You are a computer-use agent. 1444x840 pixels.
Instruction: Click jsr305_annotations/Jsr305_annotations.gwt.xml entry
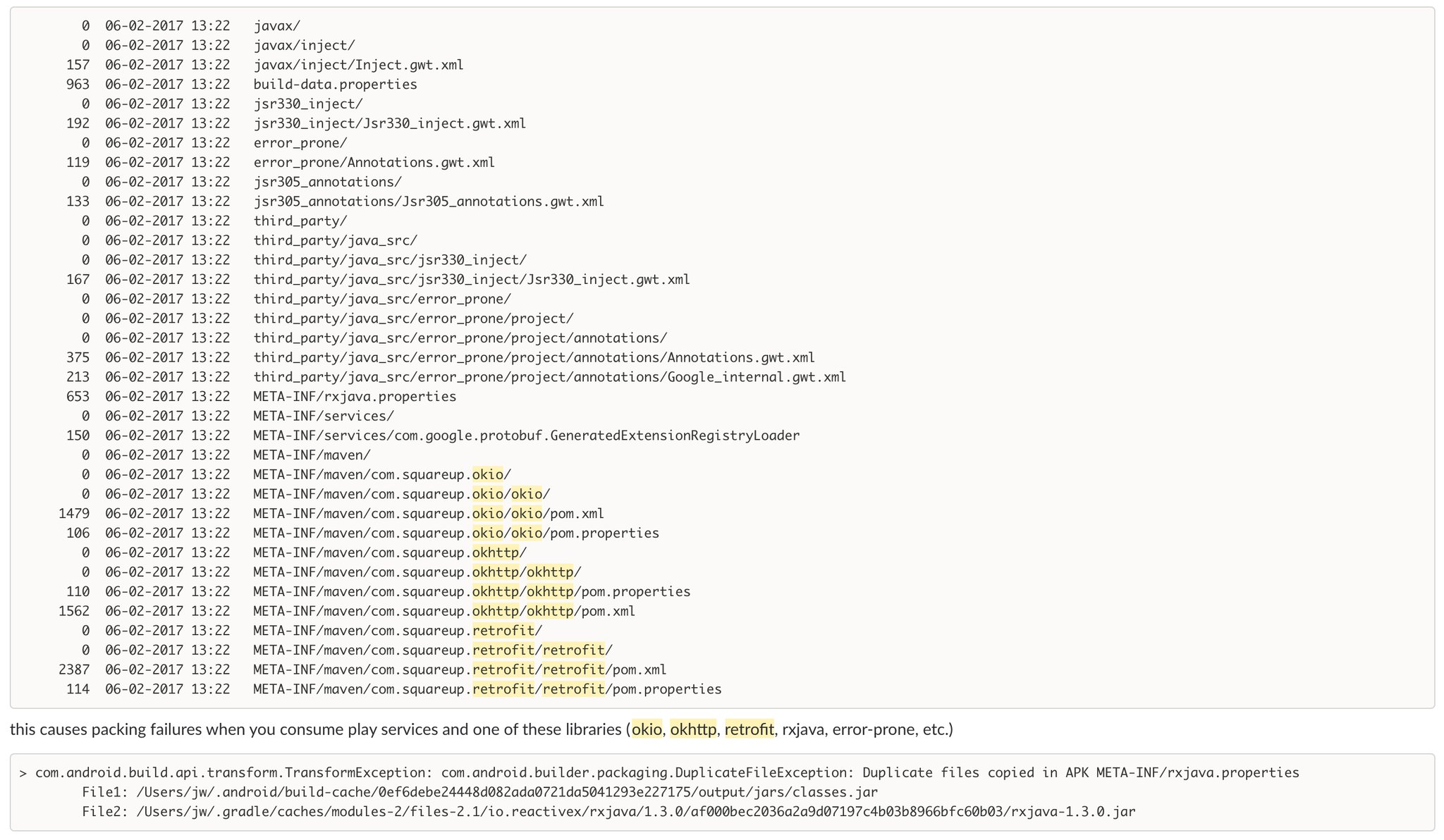pyautogui.click(x=428, y=202)
